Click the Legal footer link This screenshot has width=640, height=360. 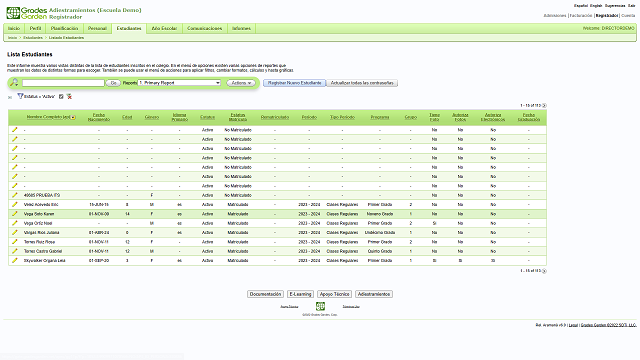(x=573, y=325)
